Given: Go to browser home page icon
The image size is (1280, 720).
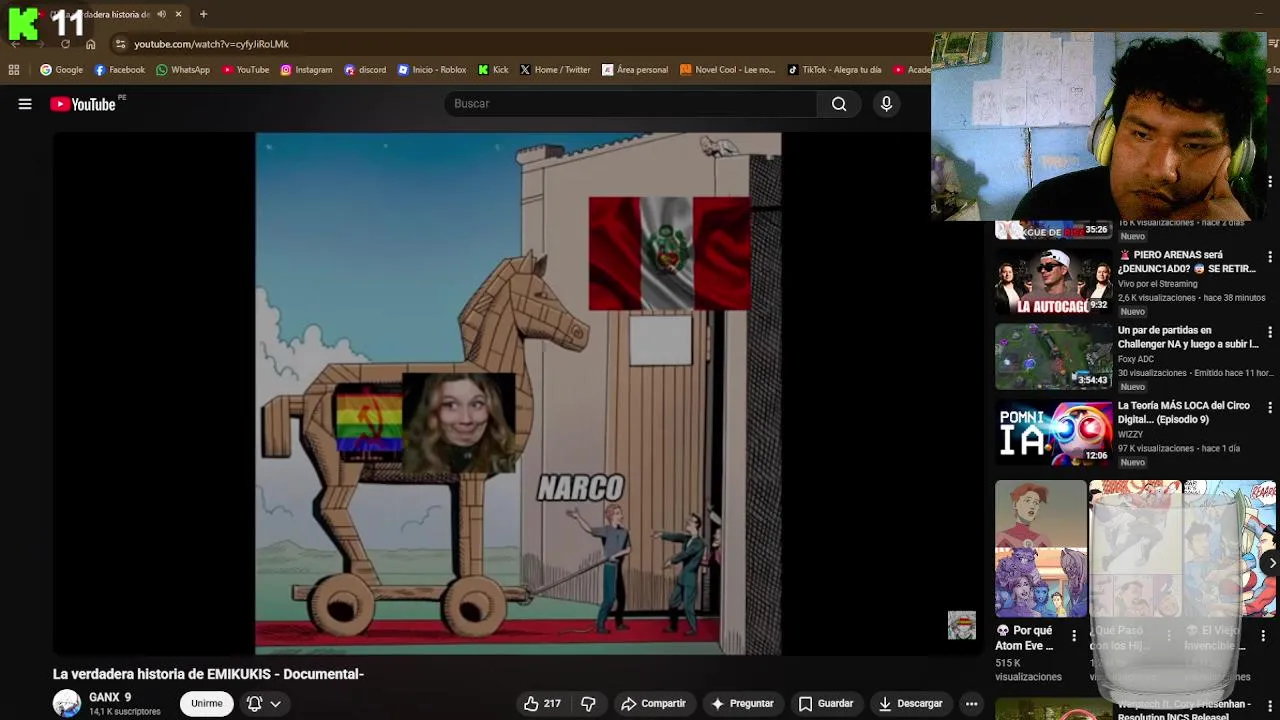Looking at the screenshot, I should [90, 44].
